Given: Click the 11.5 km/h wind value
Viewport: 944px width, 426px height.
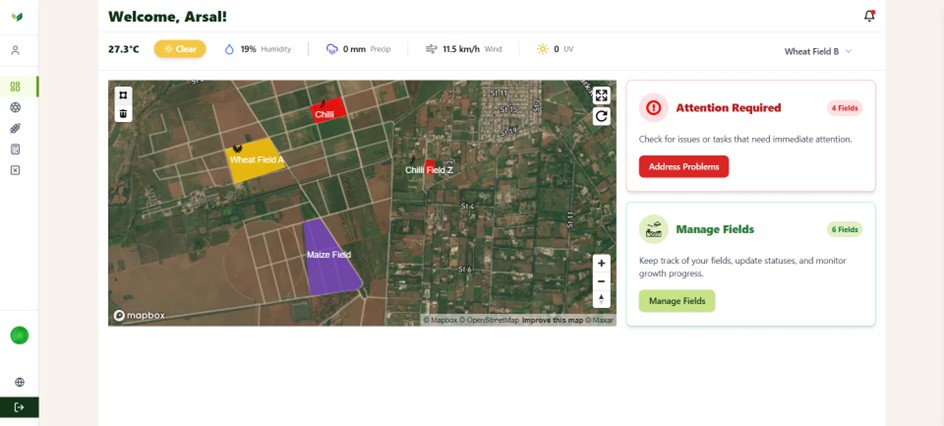Looking at the screenshot, I should [461, 49].
